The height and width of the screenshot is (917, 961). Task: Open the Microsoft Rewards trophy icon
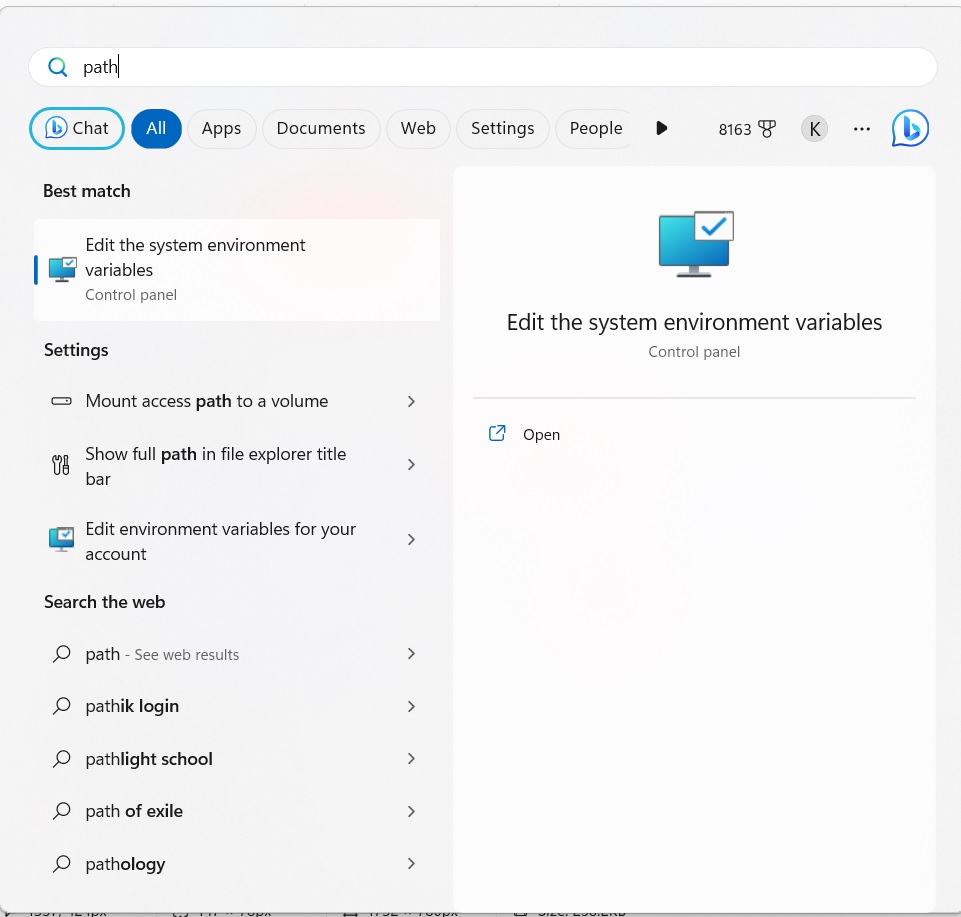[x=767, y=129]
